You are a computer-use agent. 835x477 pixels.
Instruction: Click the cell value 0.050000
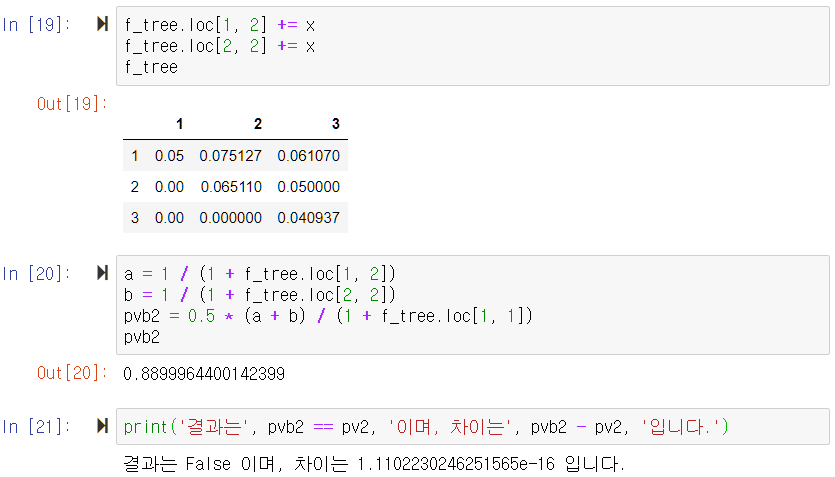coord(308,187)
